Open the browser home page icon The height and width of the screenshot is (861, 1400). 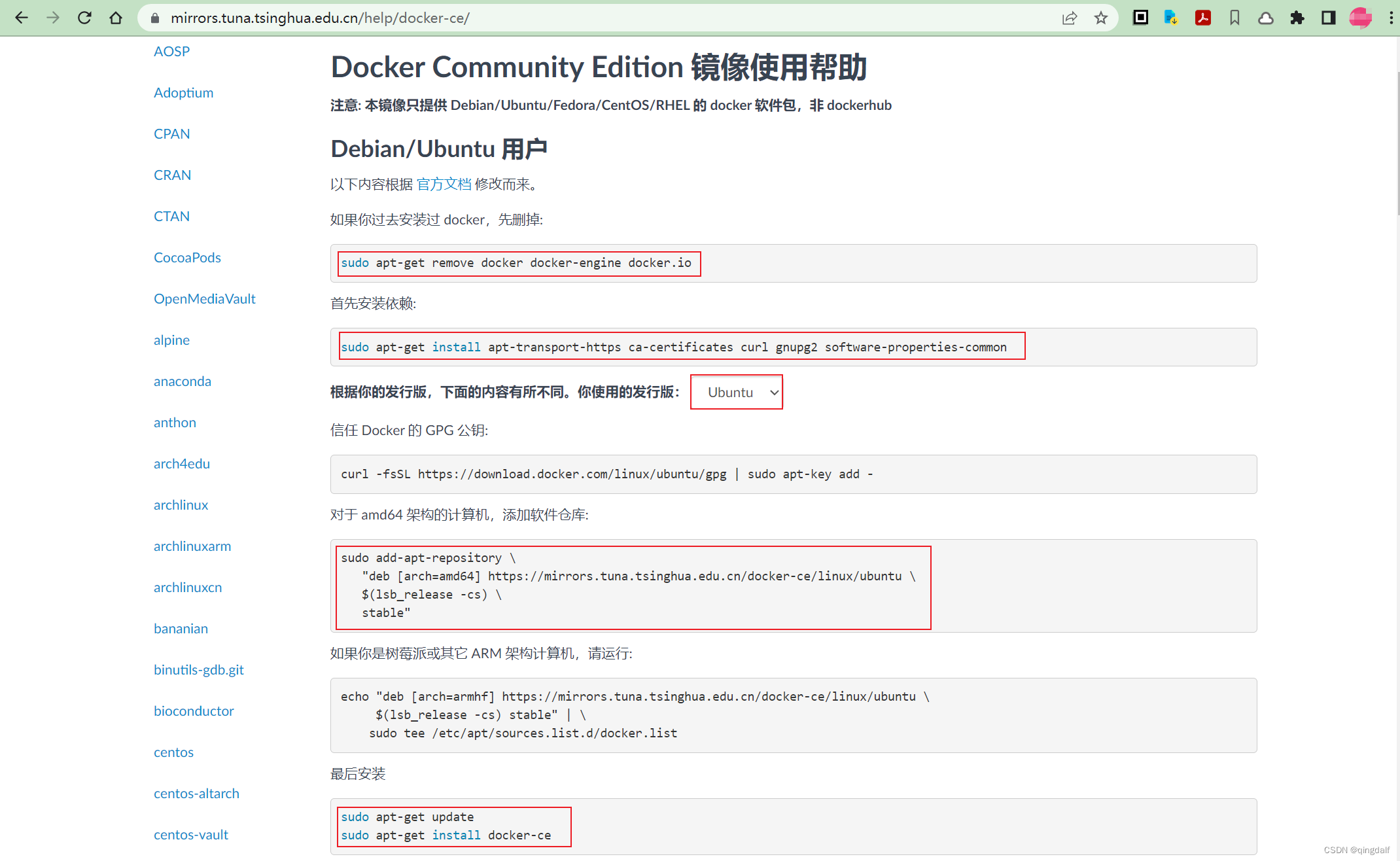click(116, 18)
